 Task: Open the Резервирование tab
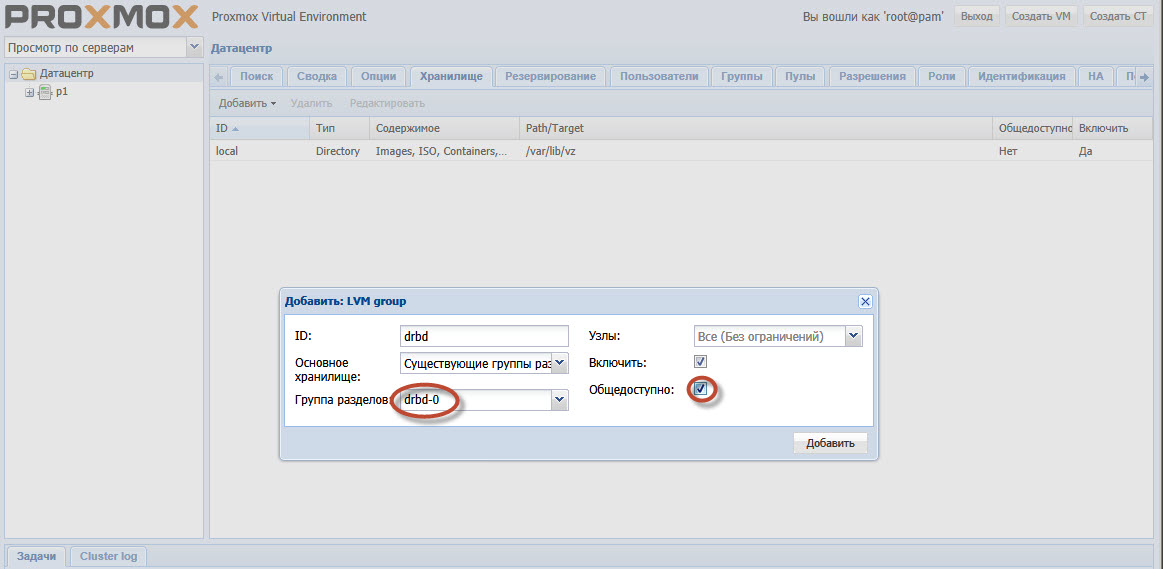pyautogui.click(x=550, y=76)
